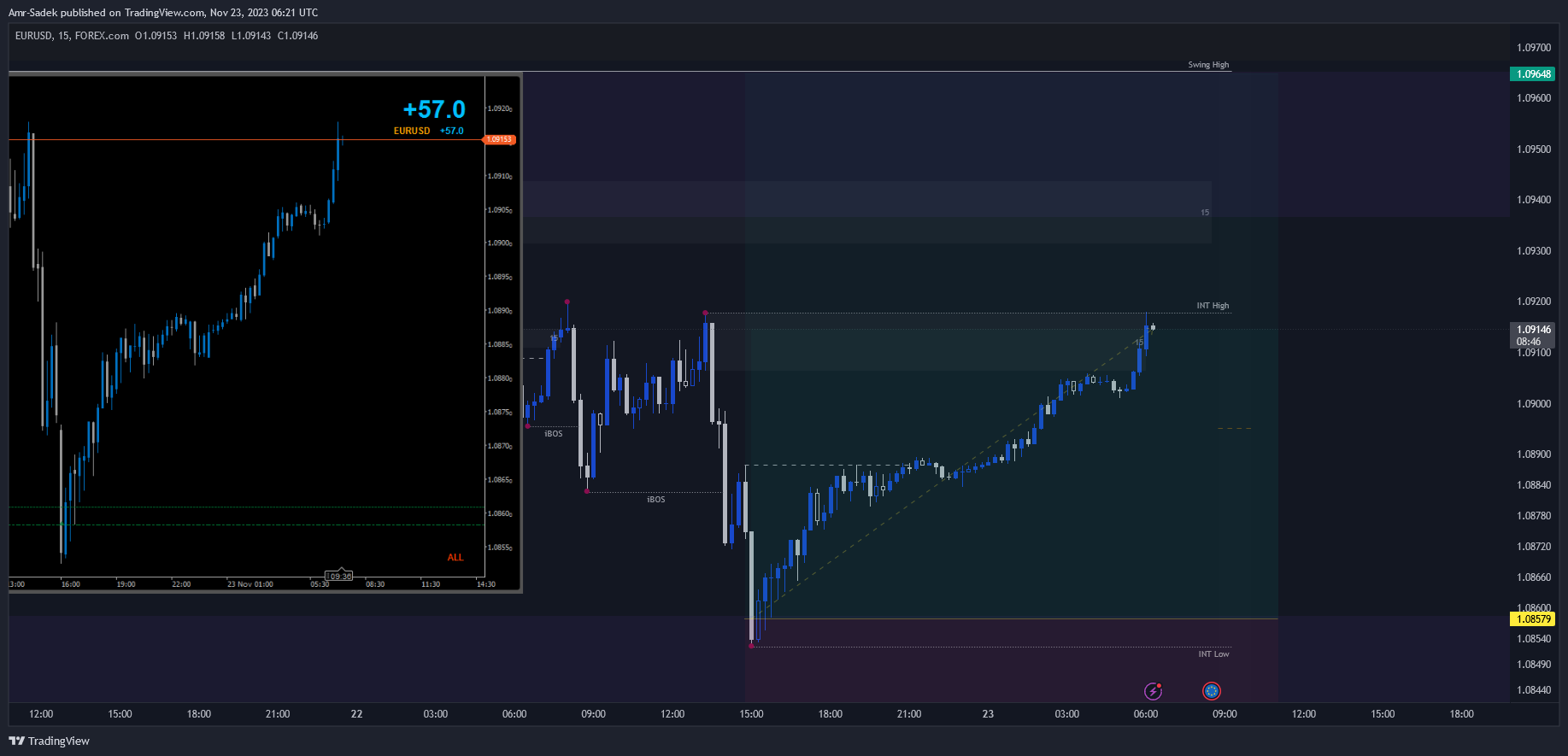
Task: Click the lightning bolt event icon
Action: tap(1153, 691)
